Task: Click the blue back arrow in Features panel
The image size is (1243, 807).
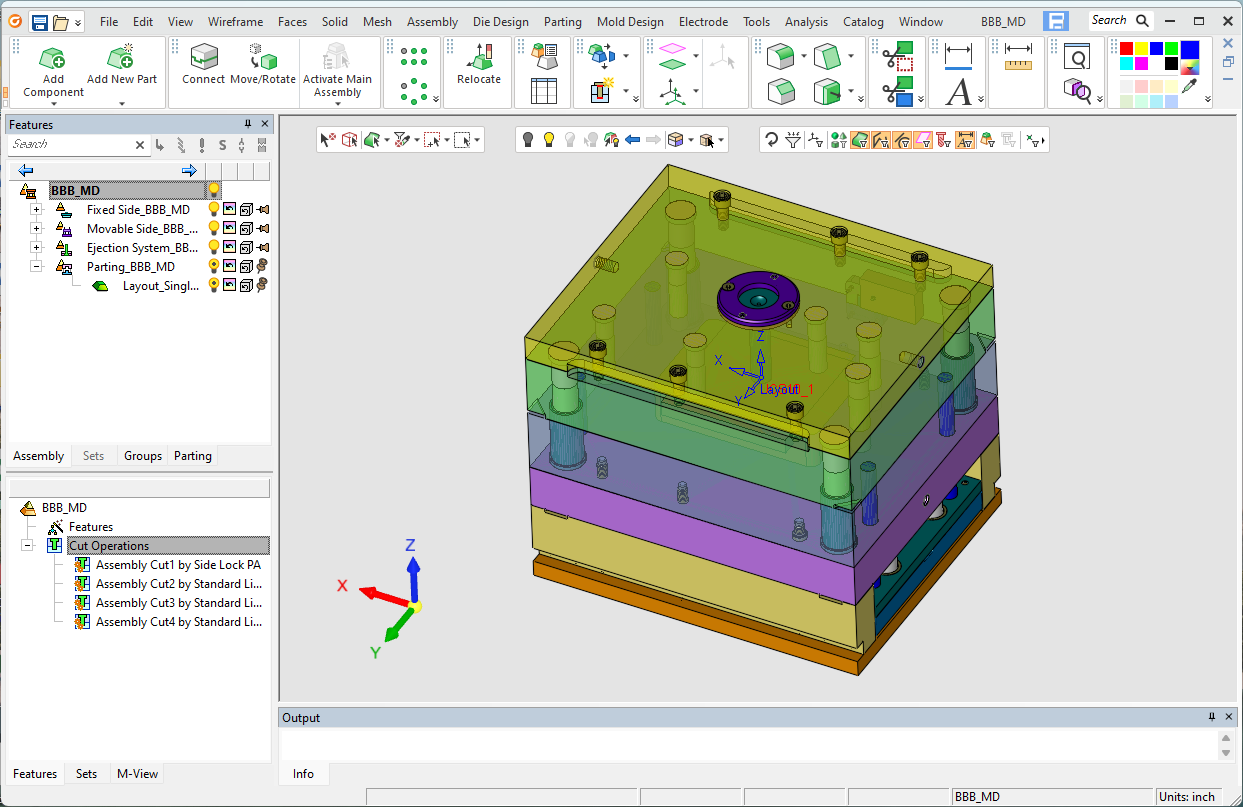Action: coord(26,170)
